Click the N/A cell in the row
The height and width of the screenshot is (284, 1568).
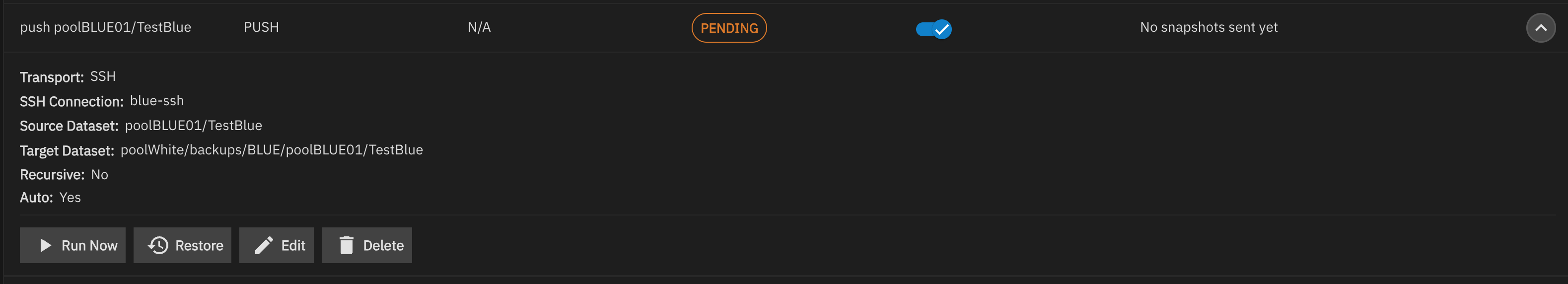pos(479,27)
